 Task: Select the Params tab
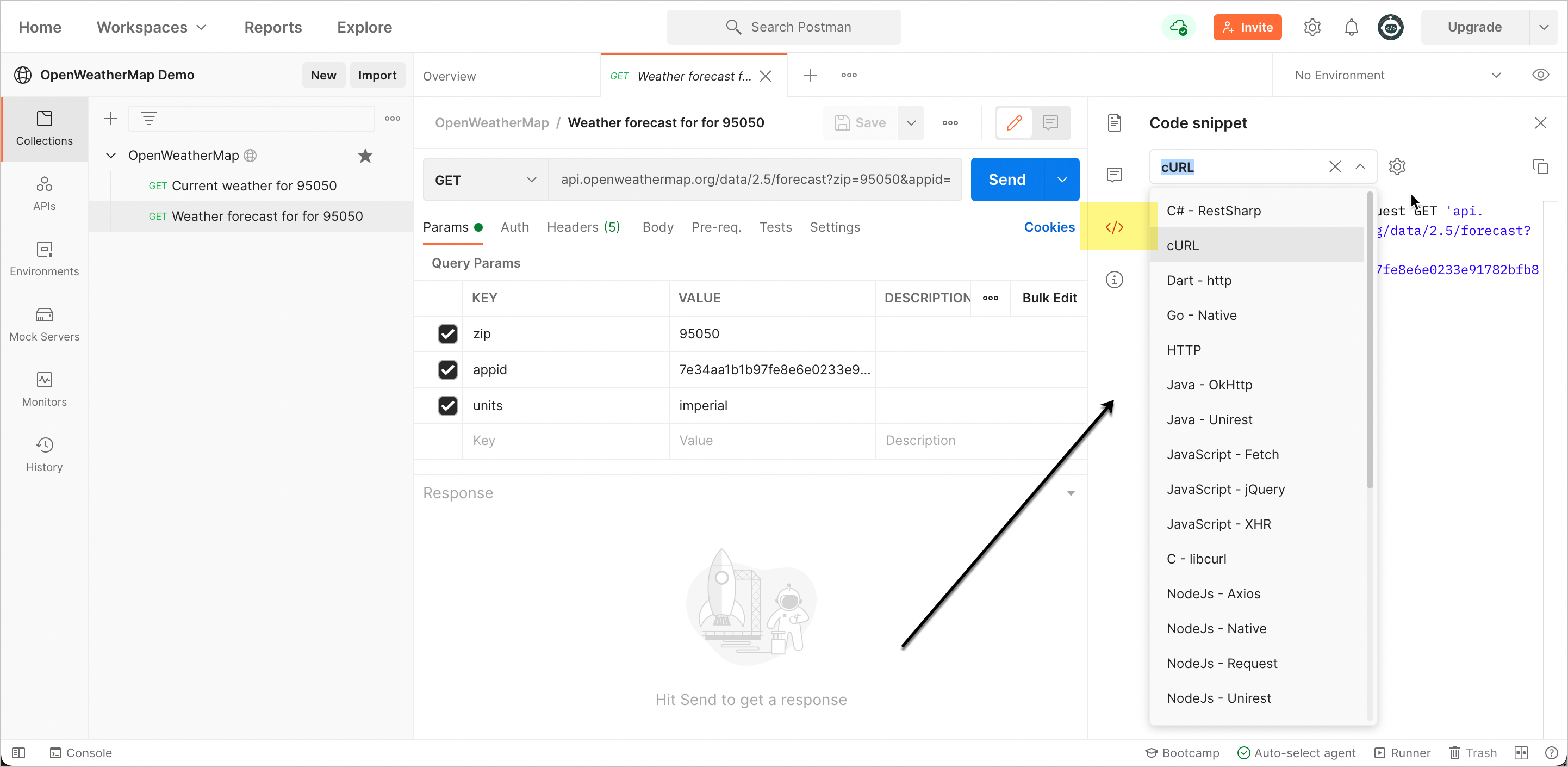[x=452, y=227]
